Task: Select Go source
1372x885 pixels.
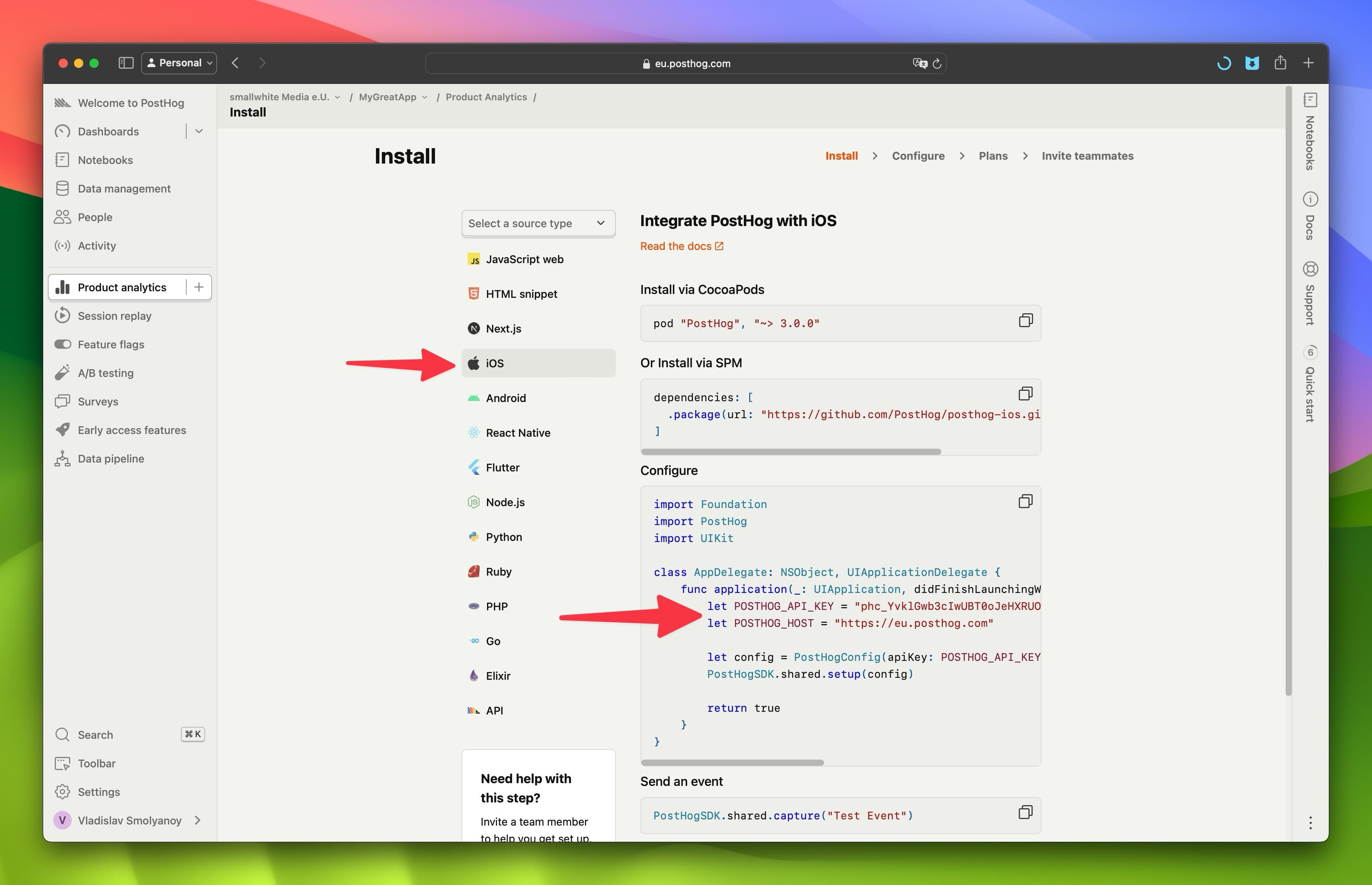Action: click(538, 641)
